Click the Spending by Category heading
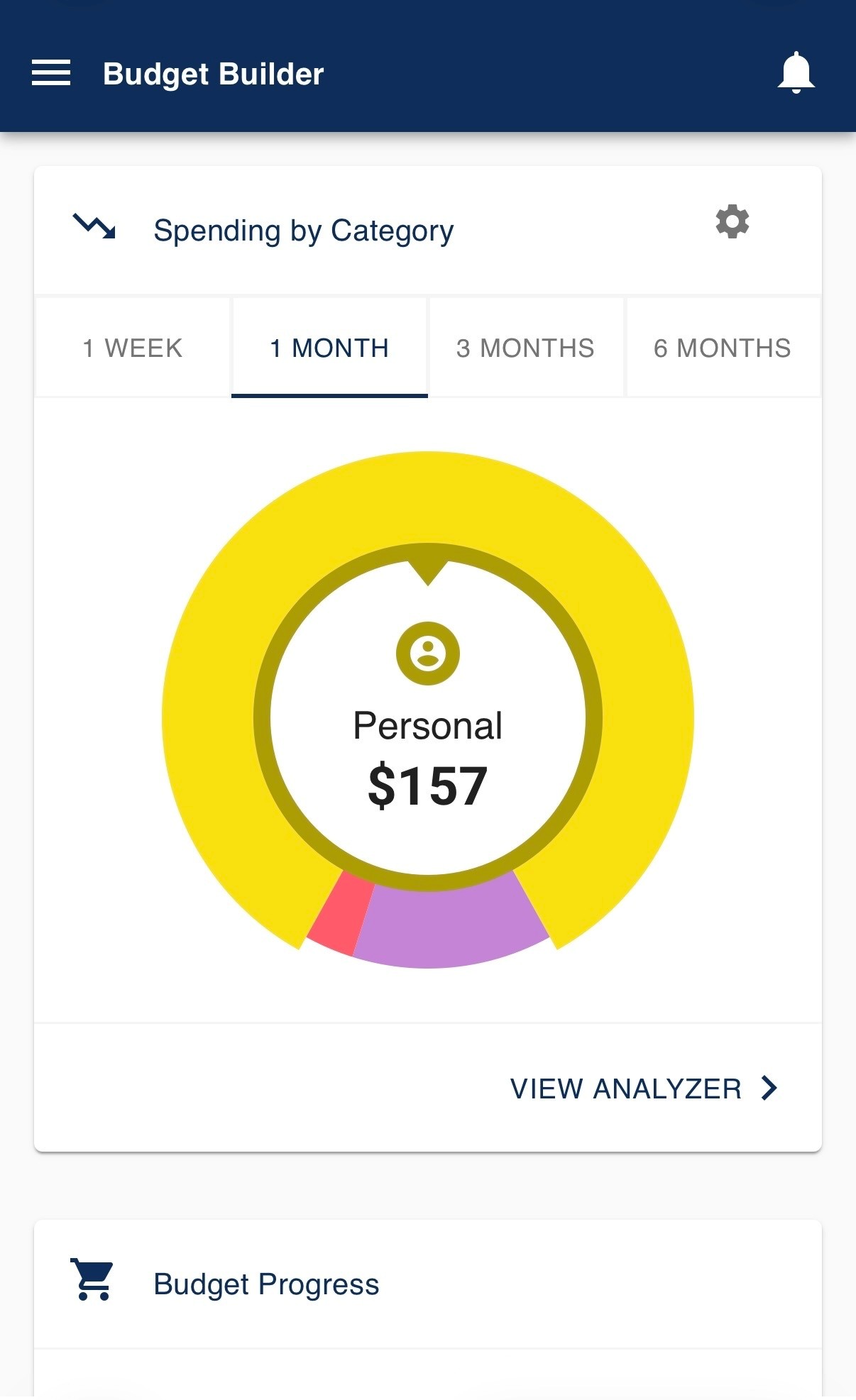The width and height of the screenshot is (856, 1400). (304, 231)
